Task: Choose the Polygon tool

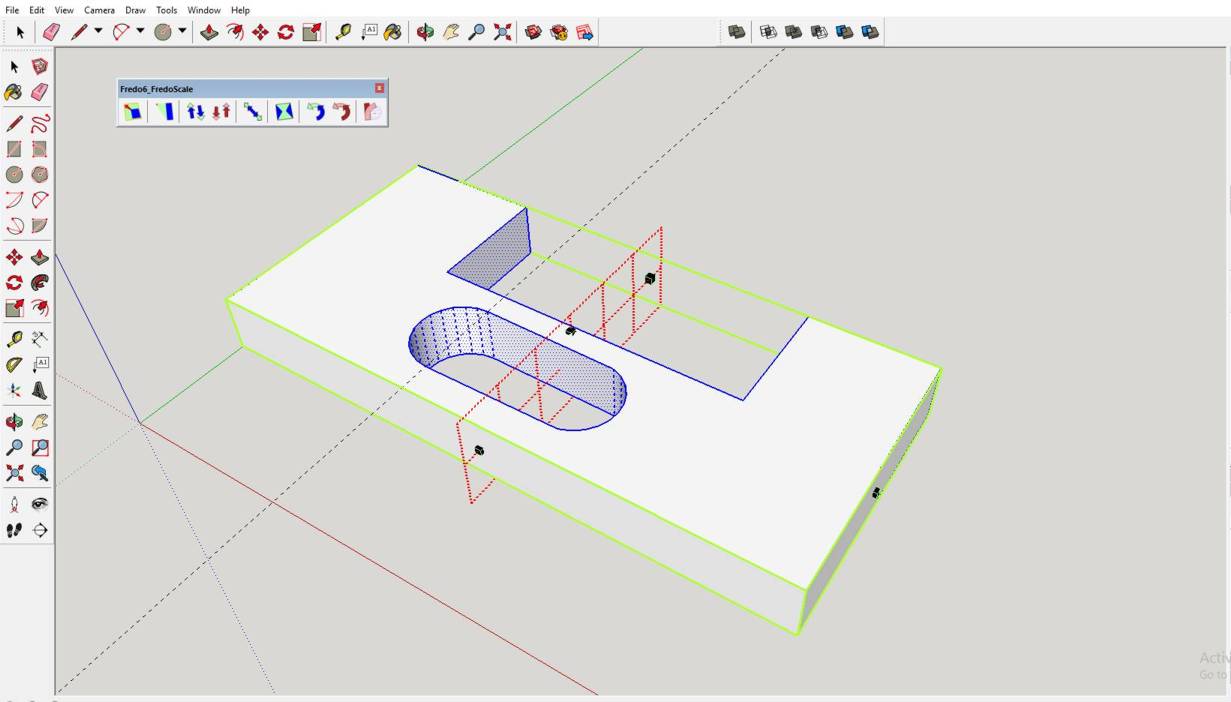Action: click(40, 175)
